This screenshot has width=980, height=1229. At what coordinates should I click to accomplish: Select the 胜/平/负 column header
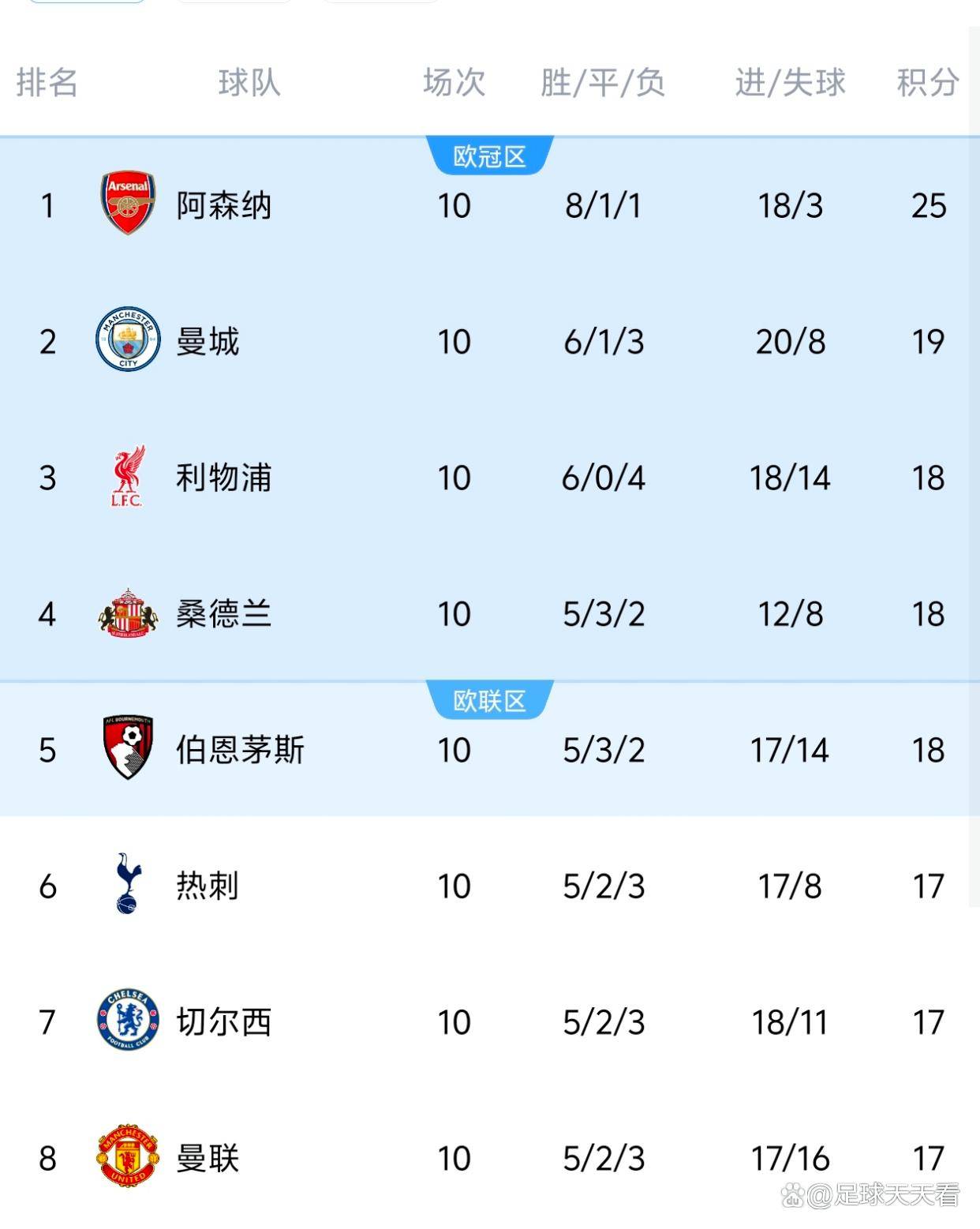tap(603, 82)
